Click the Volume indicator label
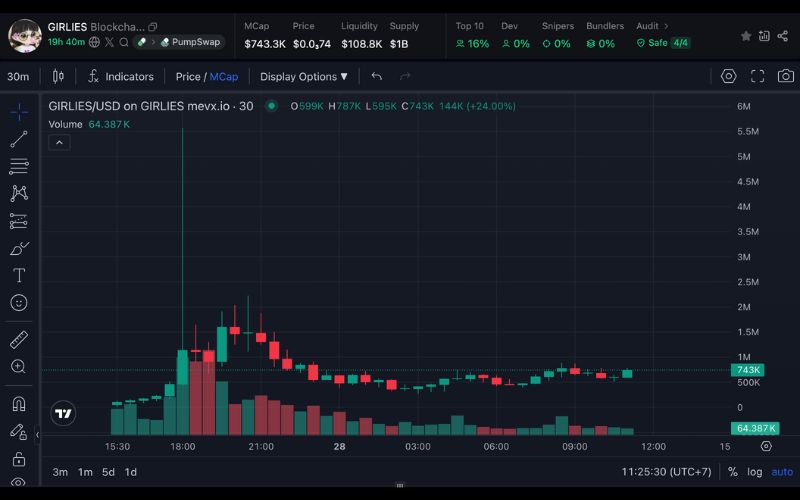 (65, 124)
